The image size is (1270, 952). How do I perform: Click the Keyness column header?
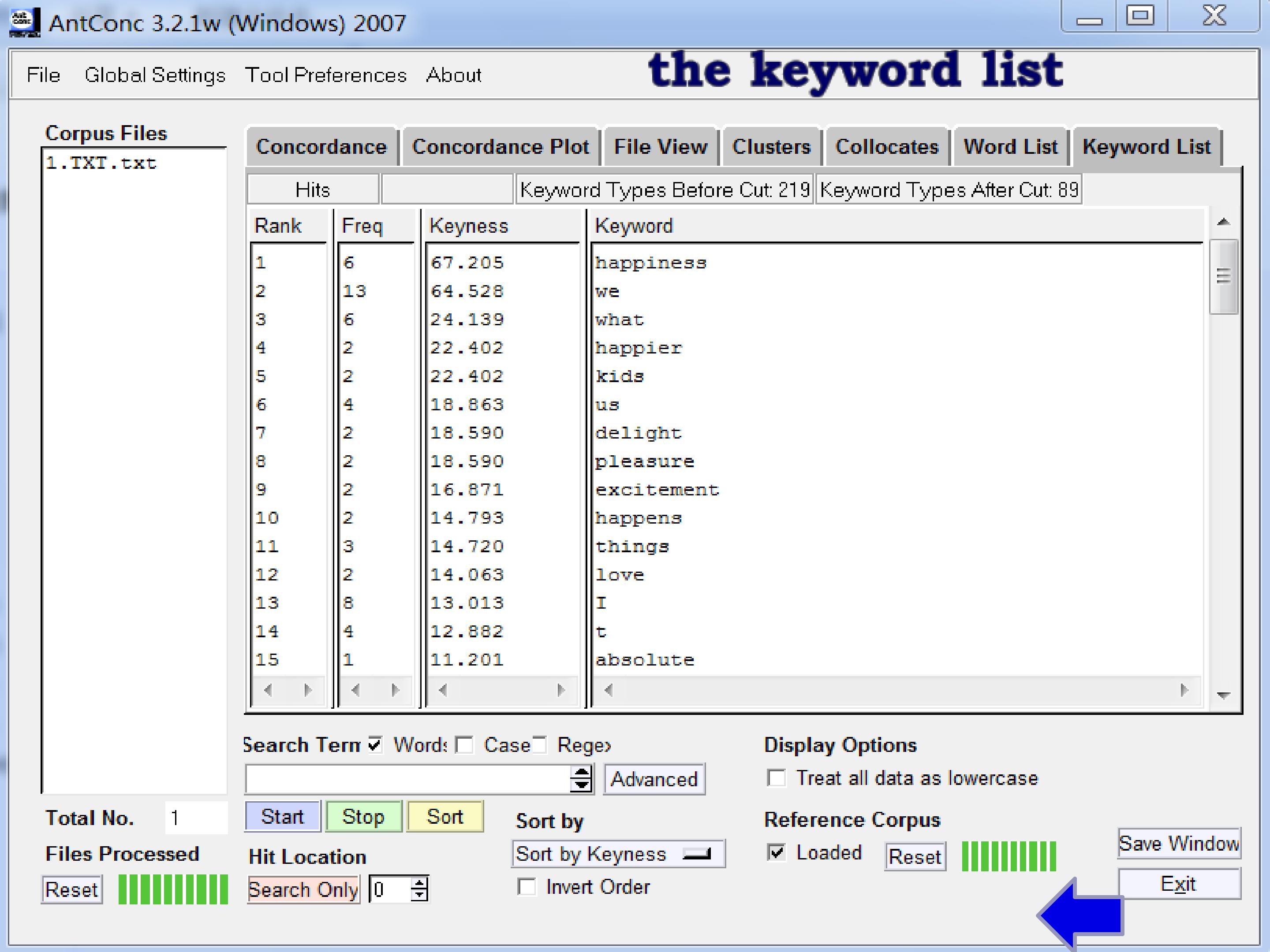coord(468,226)
